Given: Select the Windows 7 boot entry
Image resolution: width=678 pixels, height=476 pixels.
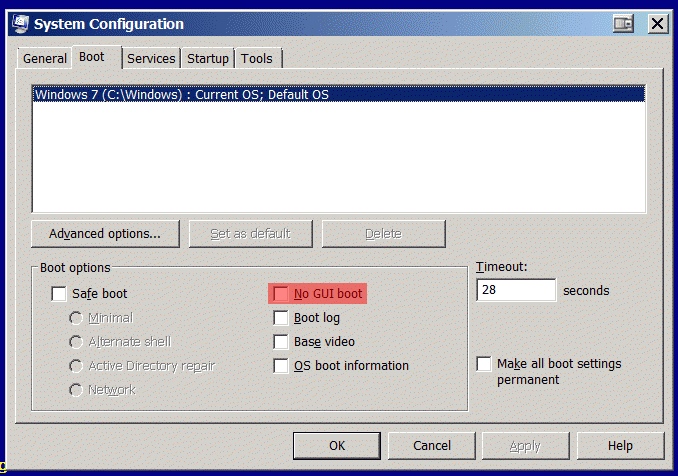Looking at the screenshot, I should 339,94.
